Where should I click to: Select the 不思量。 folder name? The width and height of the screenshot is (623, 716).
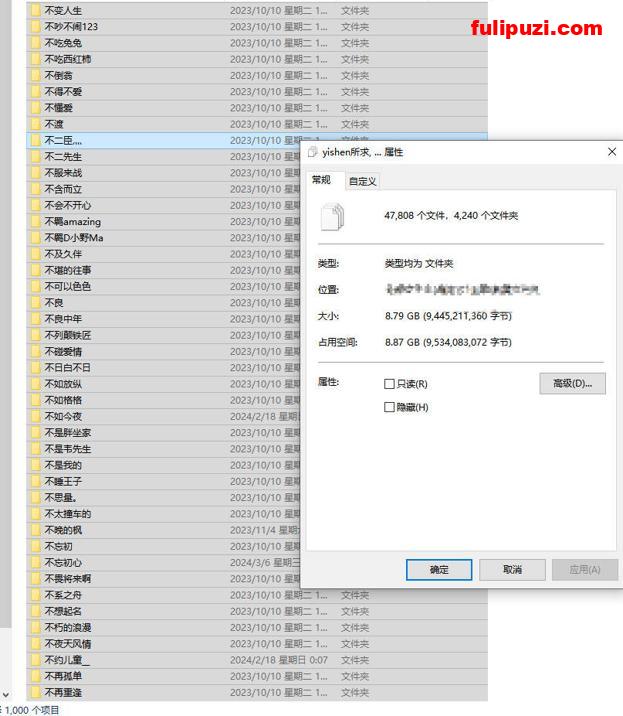[x=61, y=497]
